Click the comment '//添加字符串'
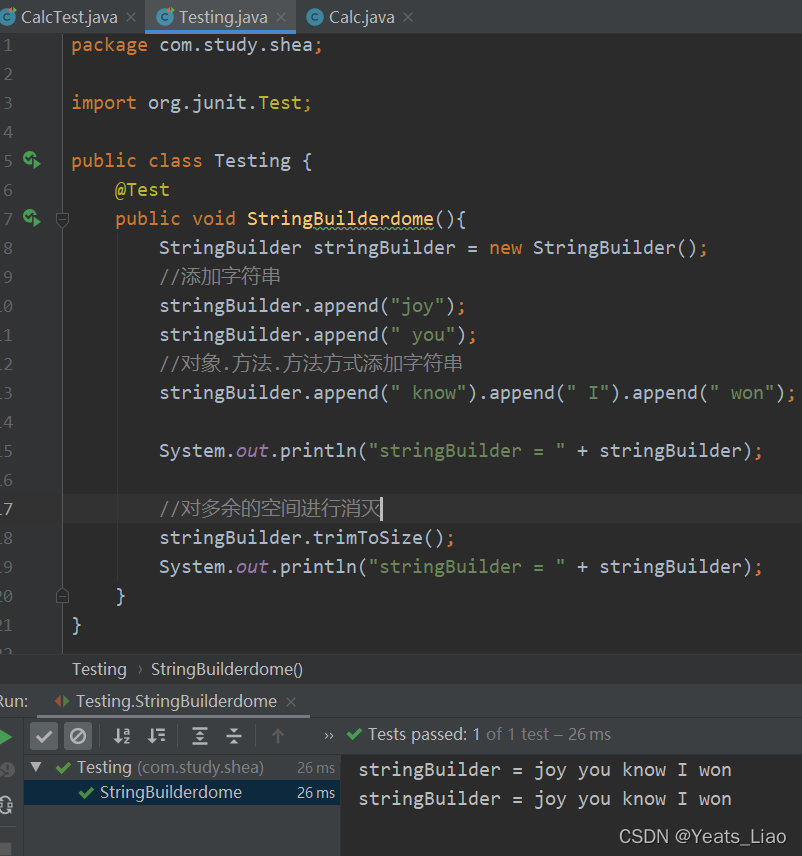This screenshot has width=802, height=856. (x=219, y=276)
